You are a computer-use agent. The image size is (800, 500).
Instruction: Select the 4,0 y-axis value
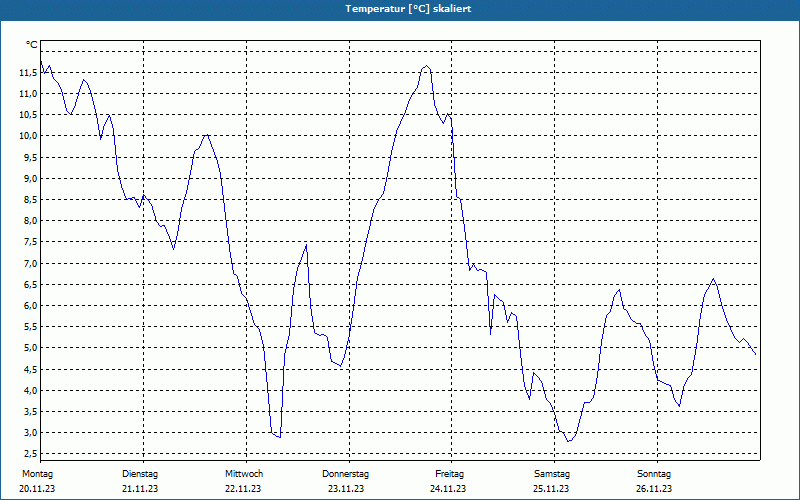[x=30, y=391]
